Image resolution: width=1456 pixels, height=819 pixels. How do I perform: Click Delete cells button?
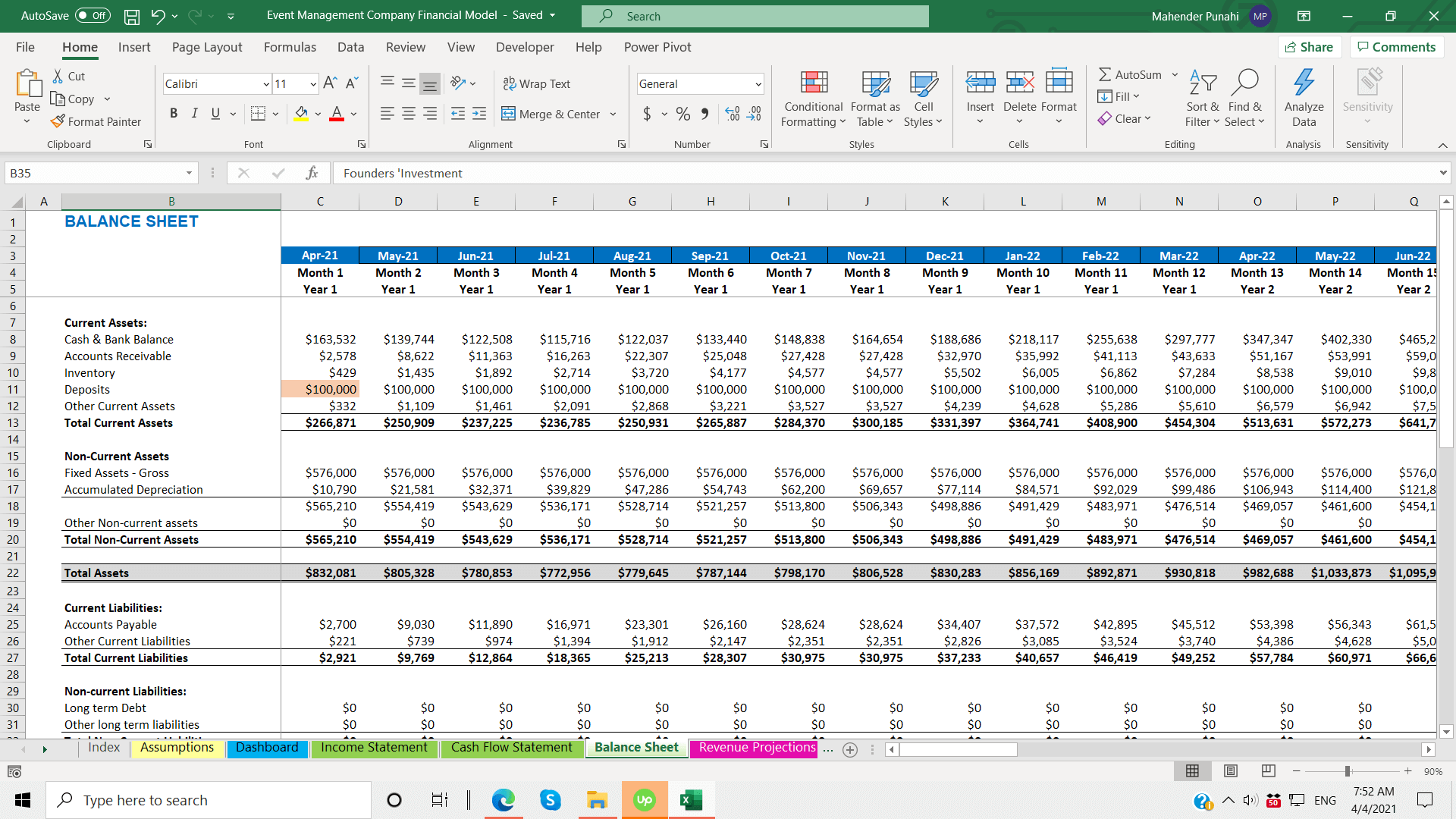(x=1019, y=99)
